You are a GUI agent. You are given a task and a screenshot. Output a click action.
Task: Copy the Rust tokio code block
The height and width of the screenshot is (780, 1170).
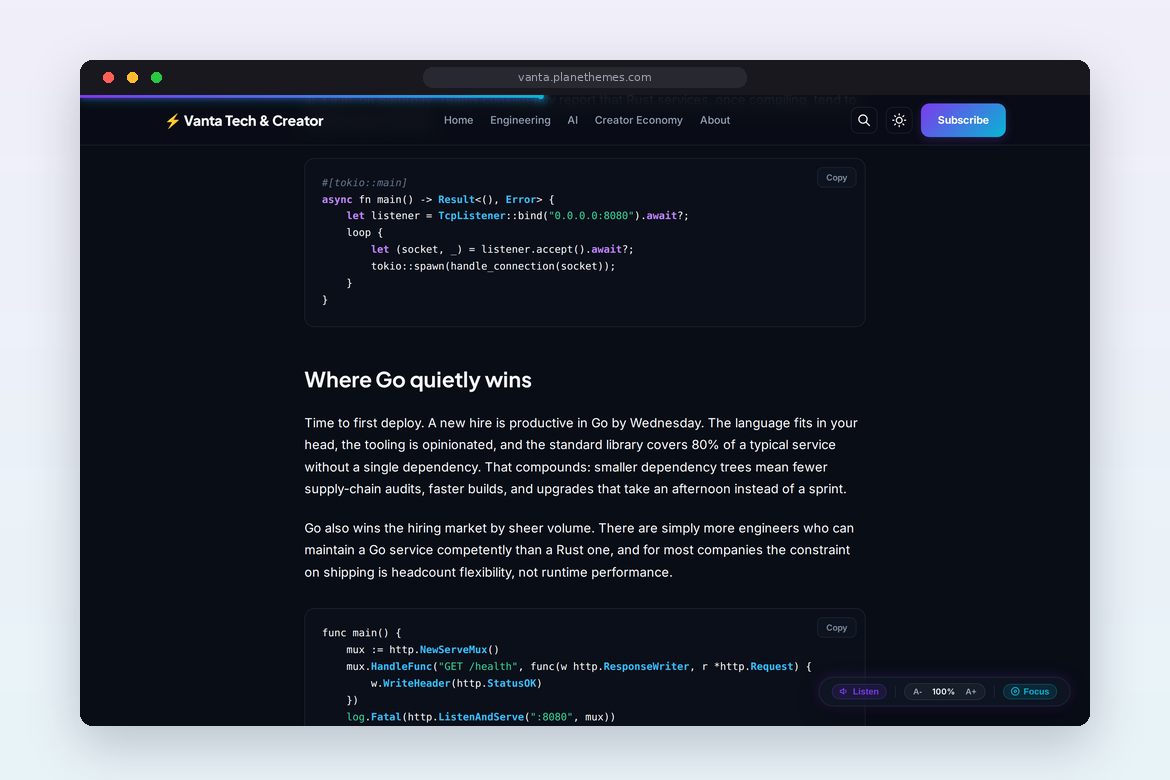click(836, 178)
